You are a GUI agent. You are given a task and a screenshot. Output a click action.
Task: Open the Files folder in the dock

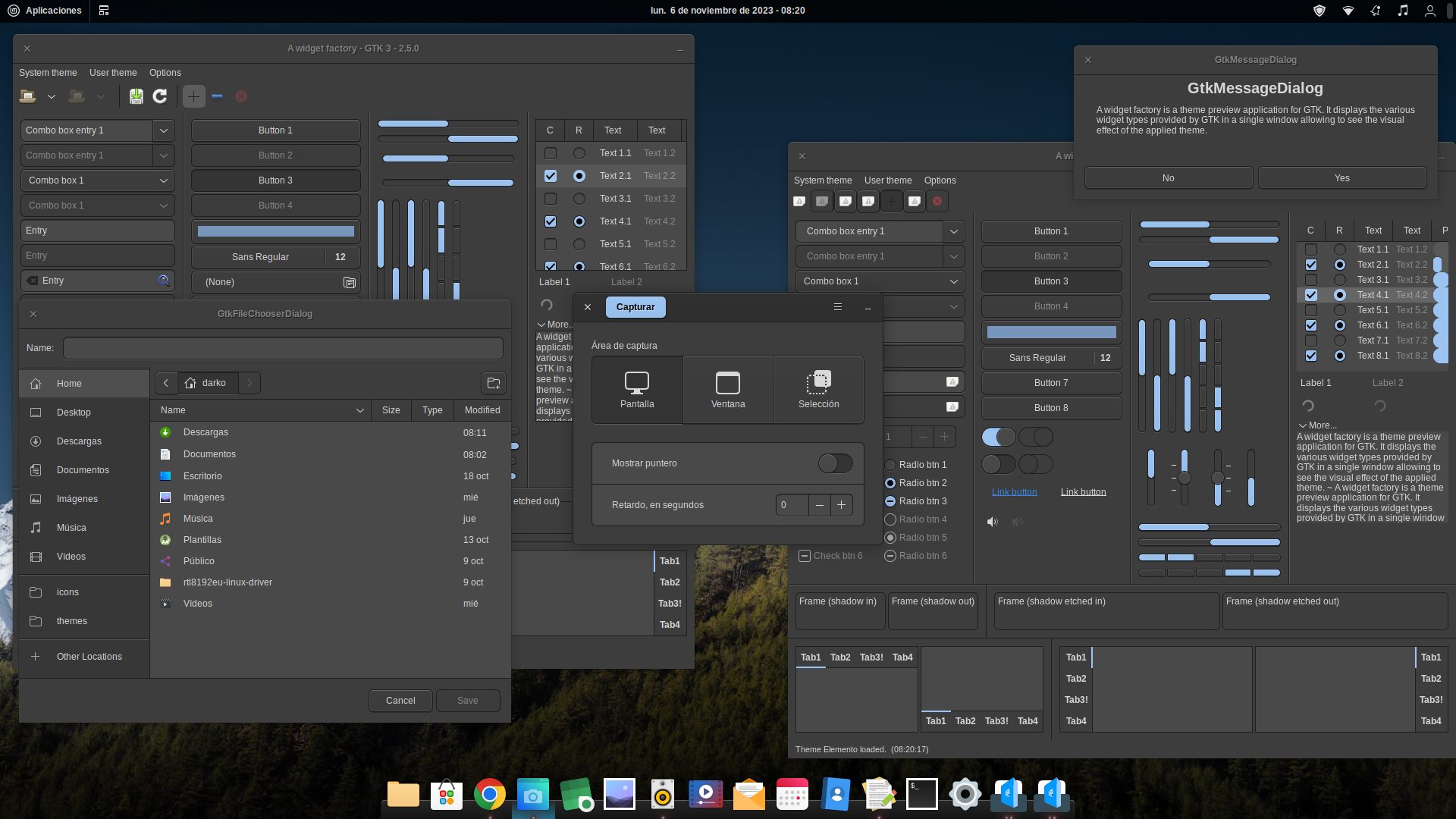[403, 794]
